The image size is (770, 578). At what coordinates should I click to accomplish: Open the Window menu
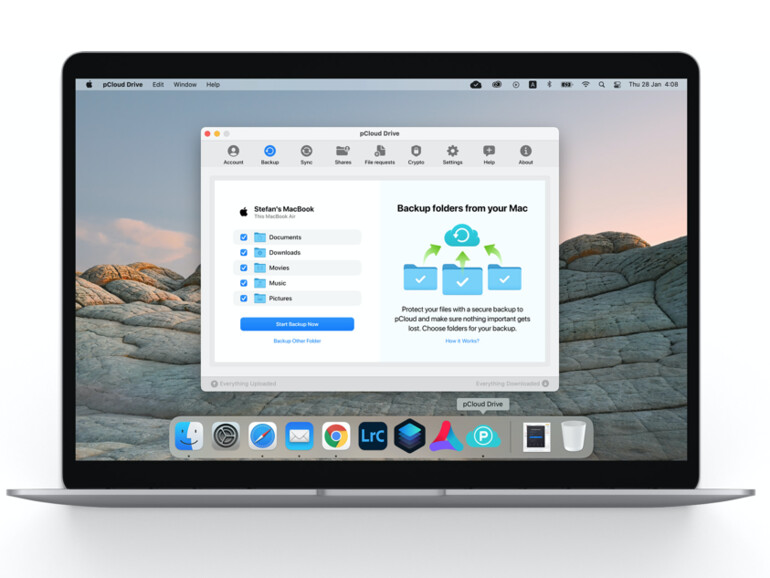(185, 84)
